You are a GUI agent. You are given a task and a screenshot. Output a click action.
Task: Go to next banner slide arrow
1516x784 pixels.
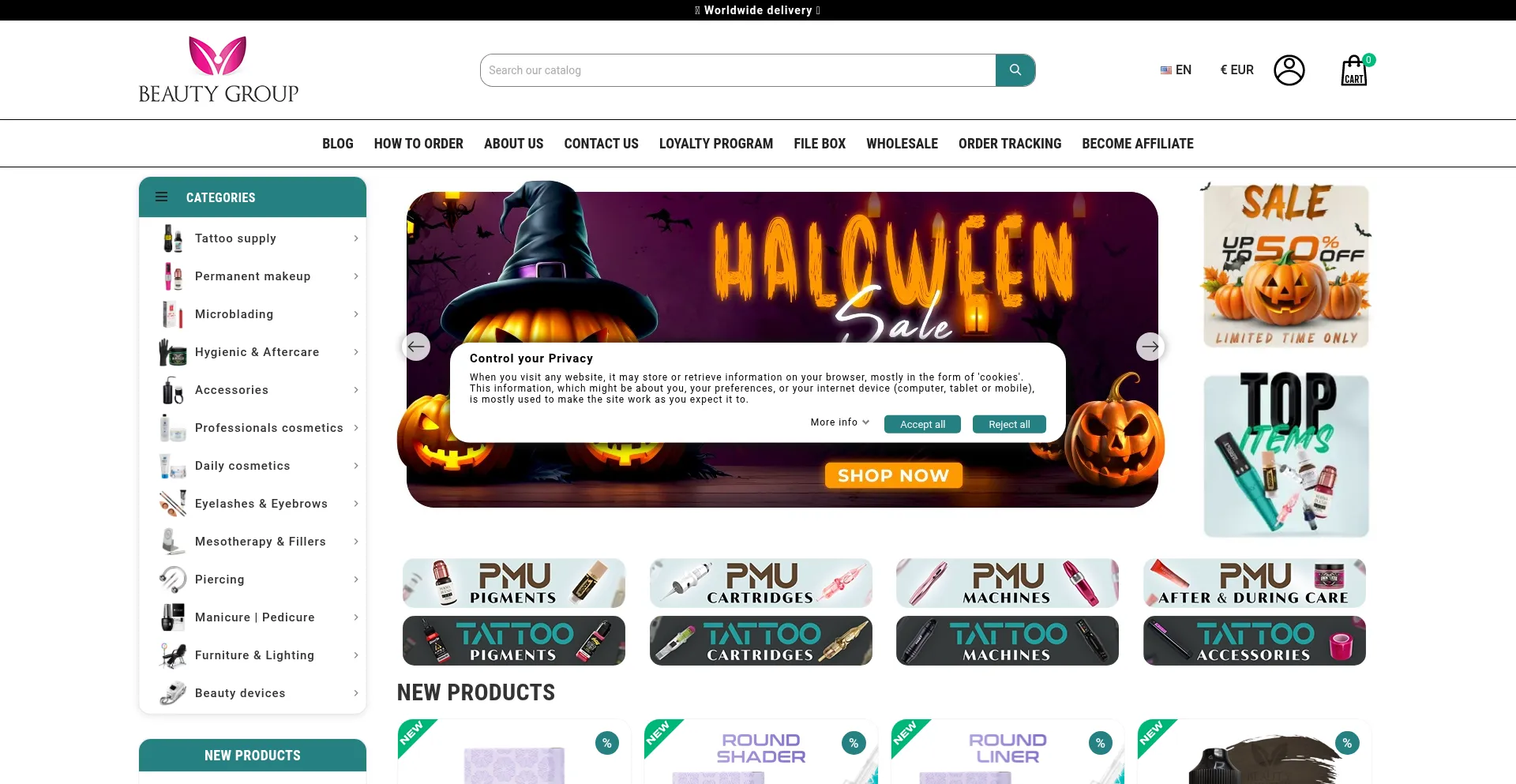(x=1150, y=347)
